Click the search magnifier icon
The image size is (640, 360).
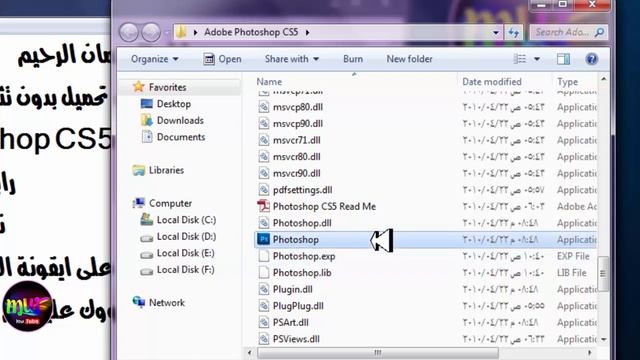(599, 32)
